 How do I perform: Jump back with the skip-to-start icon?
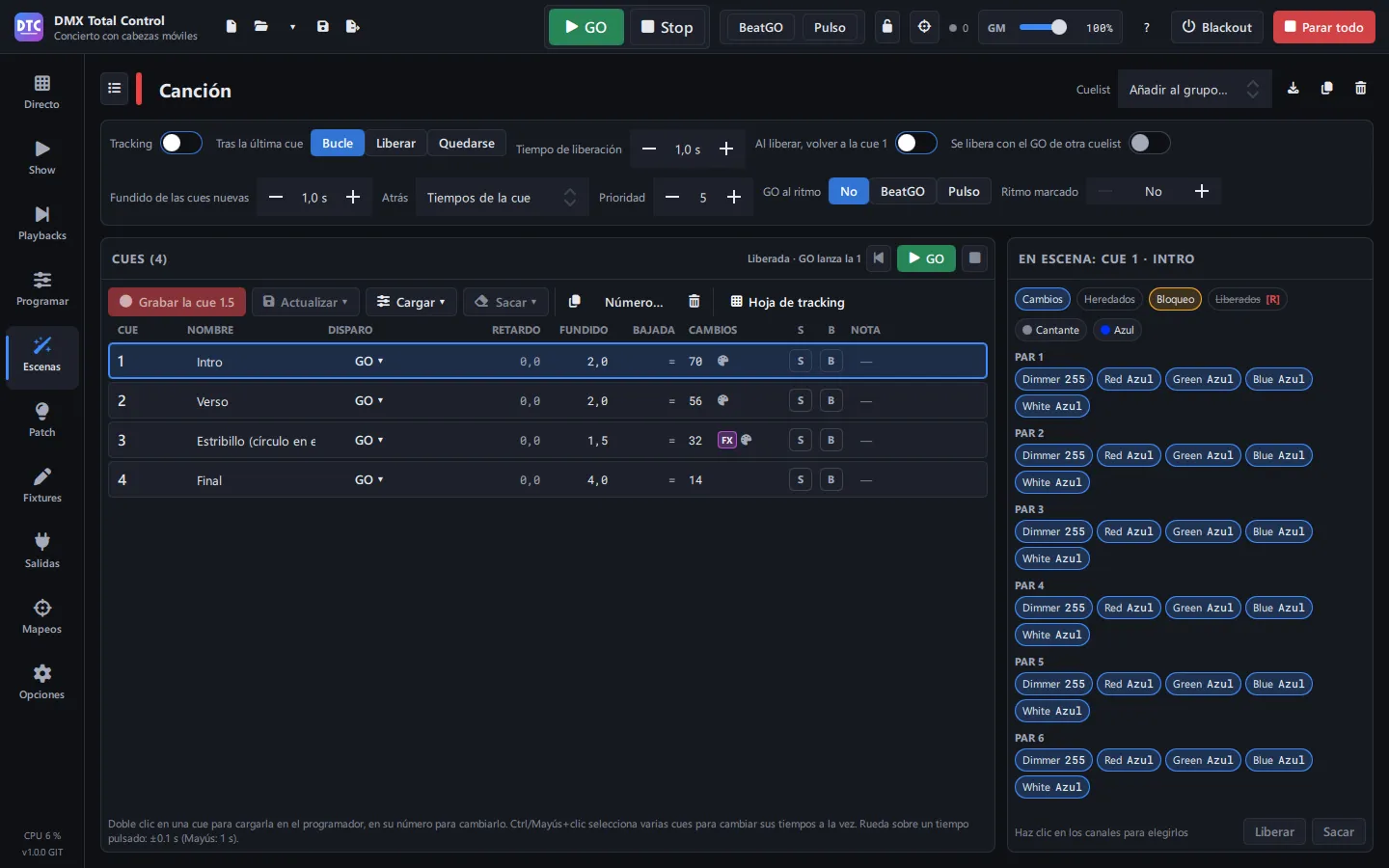pyautogui.click(x=879, y=258)
